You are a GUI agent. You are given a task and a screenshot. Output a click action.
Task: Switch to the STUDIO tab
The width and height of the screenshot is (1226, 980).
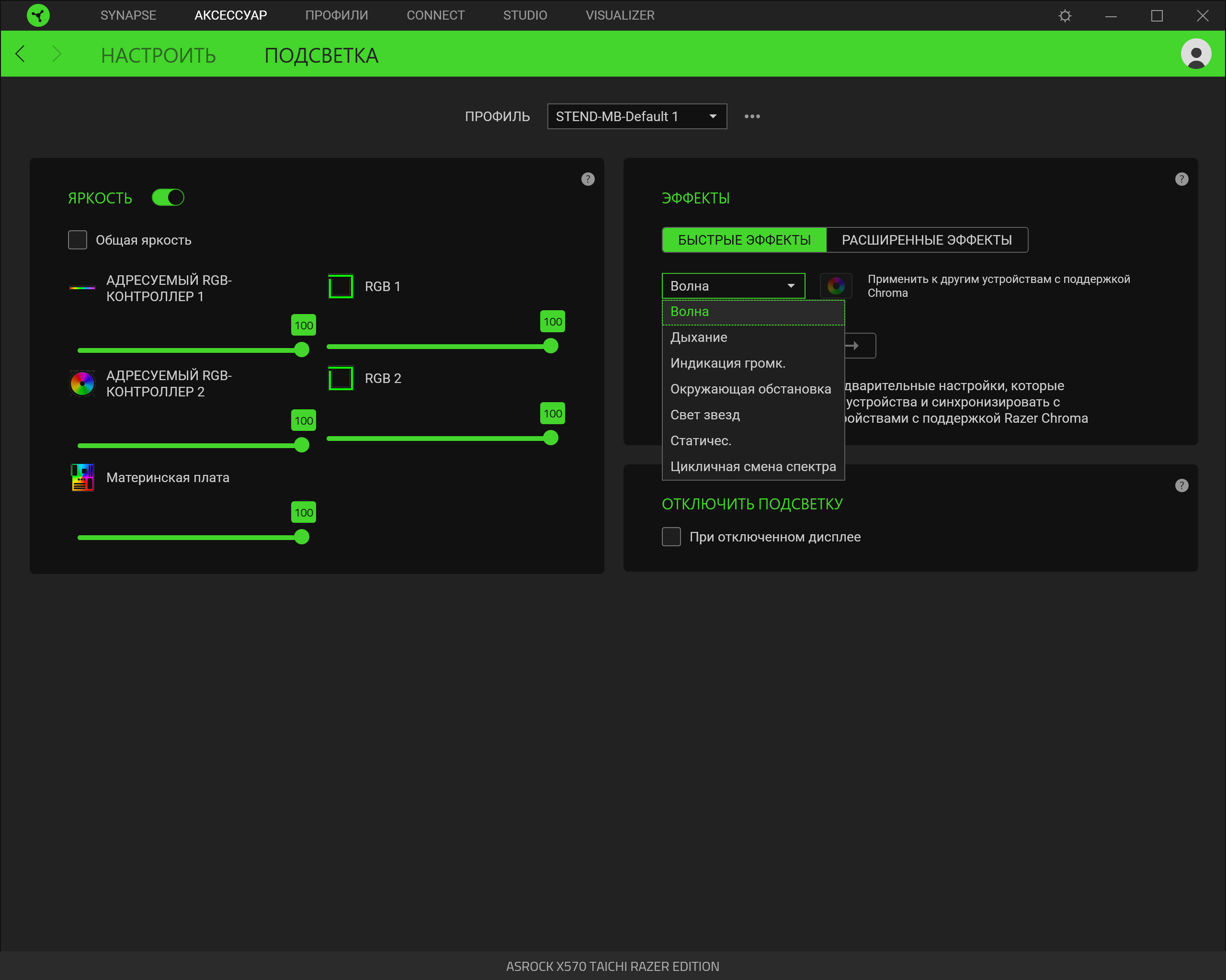point(524,15)
